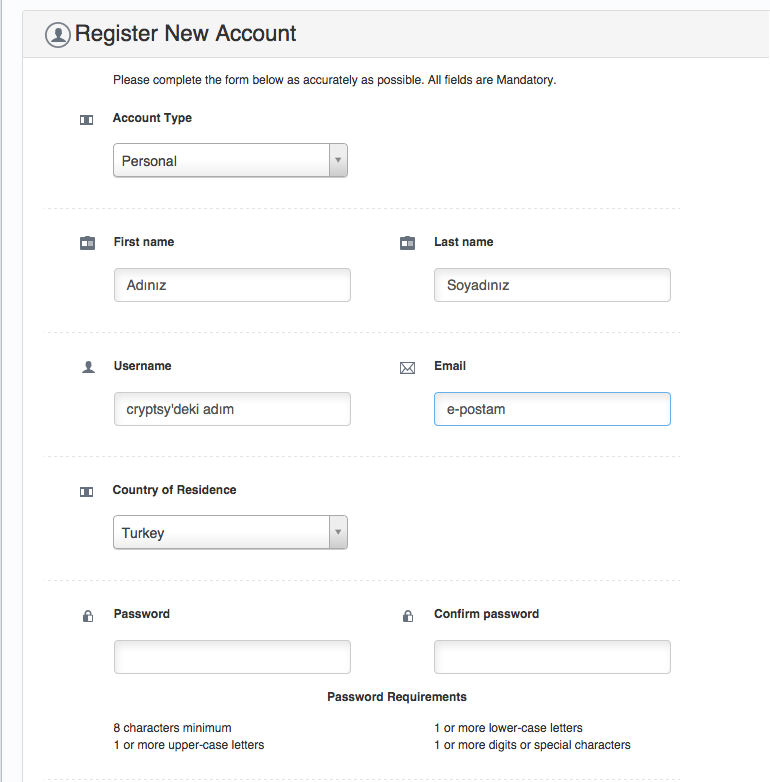The image size is (770, 782).
Task: Click the icon next to Account Type
Action: point(86,120)
